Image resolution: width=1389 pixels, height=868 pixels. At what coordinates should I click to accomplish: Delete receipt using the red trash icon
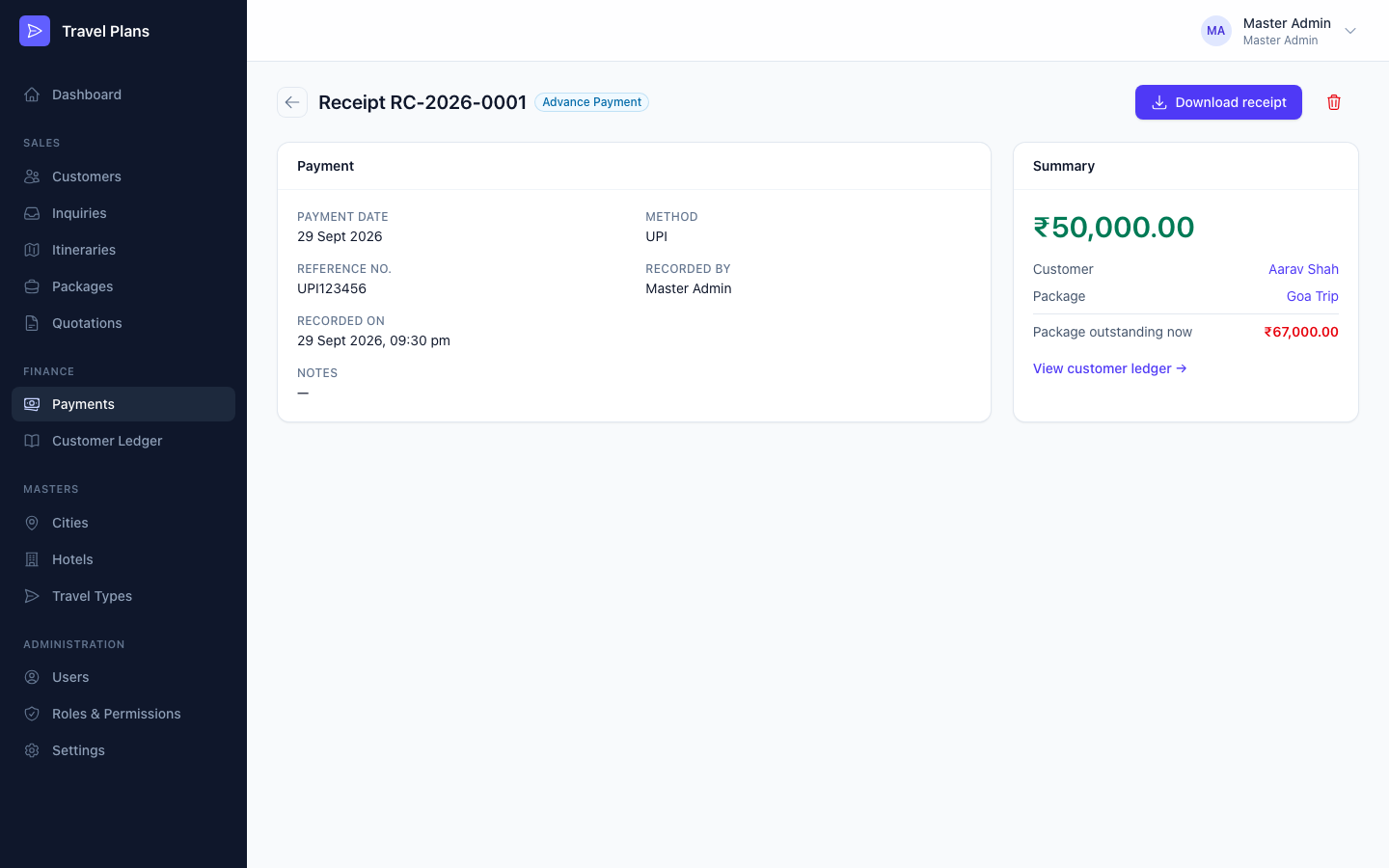[x=1334, y=102]
